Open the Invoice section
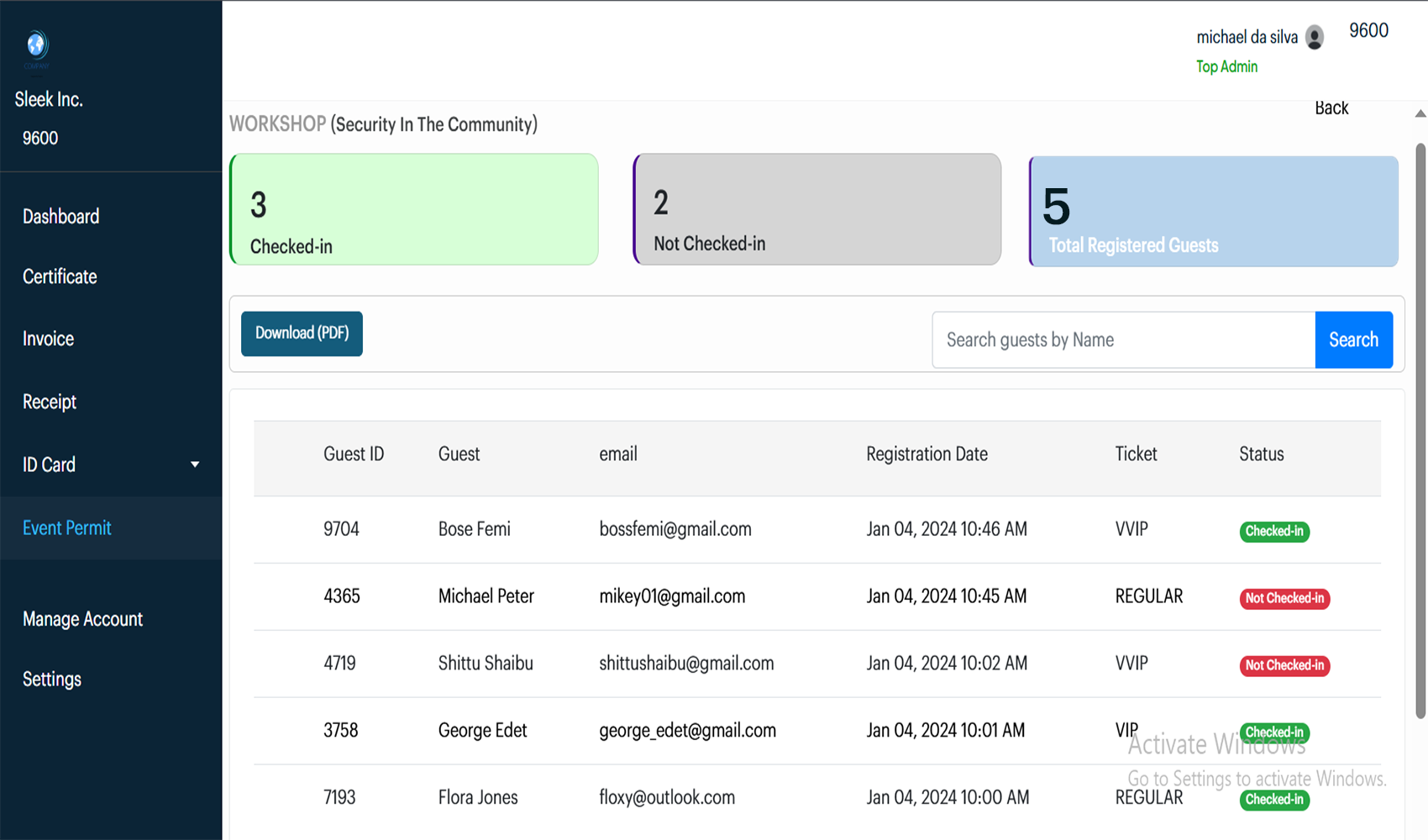This screenshot has height=840, width=1428. pos(48,339)
